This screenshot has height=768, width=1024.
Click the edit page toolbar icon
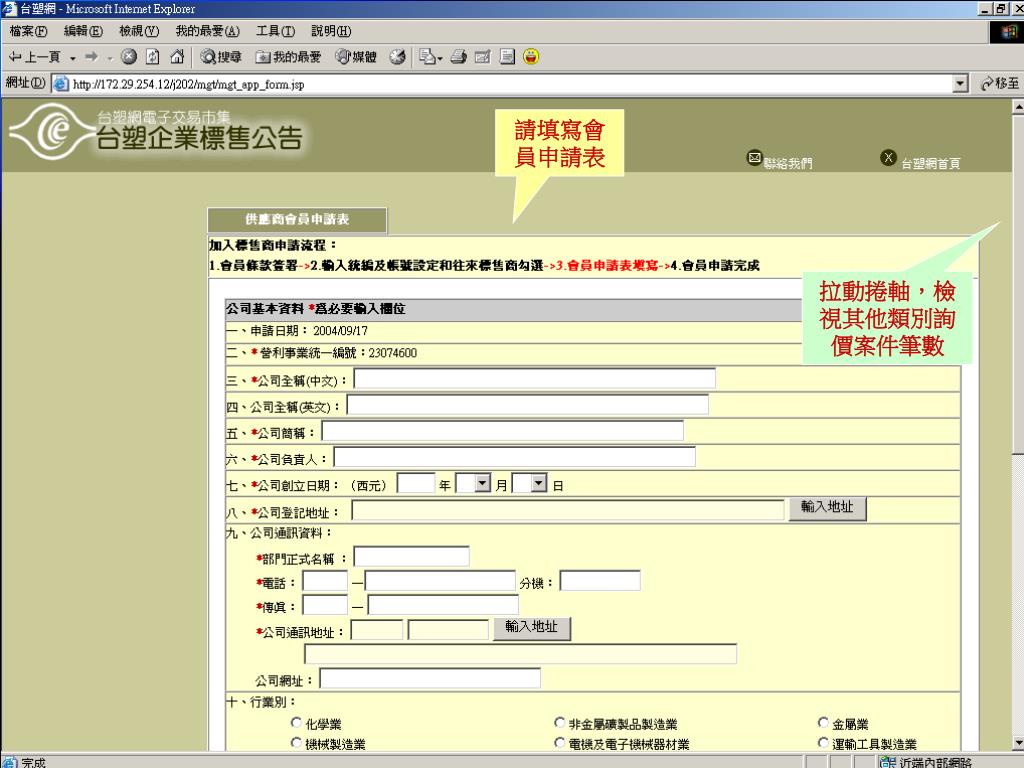point(483,57)
